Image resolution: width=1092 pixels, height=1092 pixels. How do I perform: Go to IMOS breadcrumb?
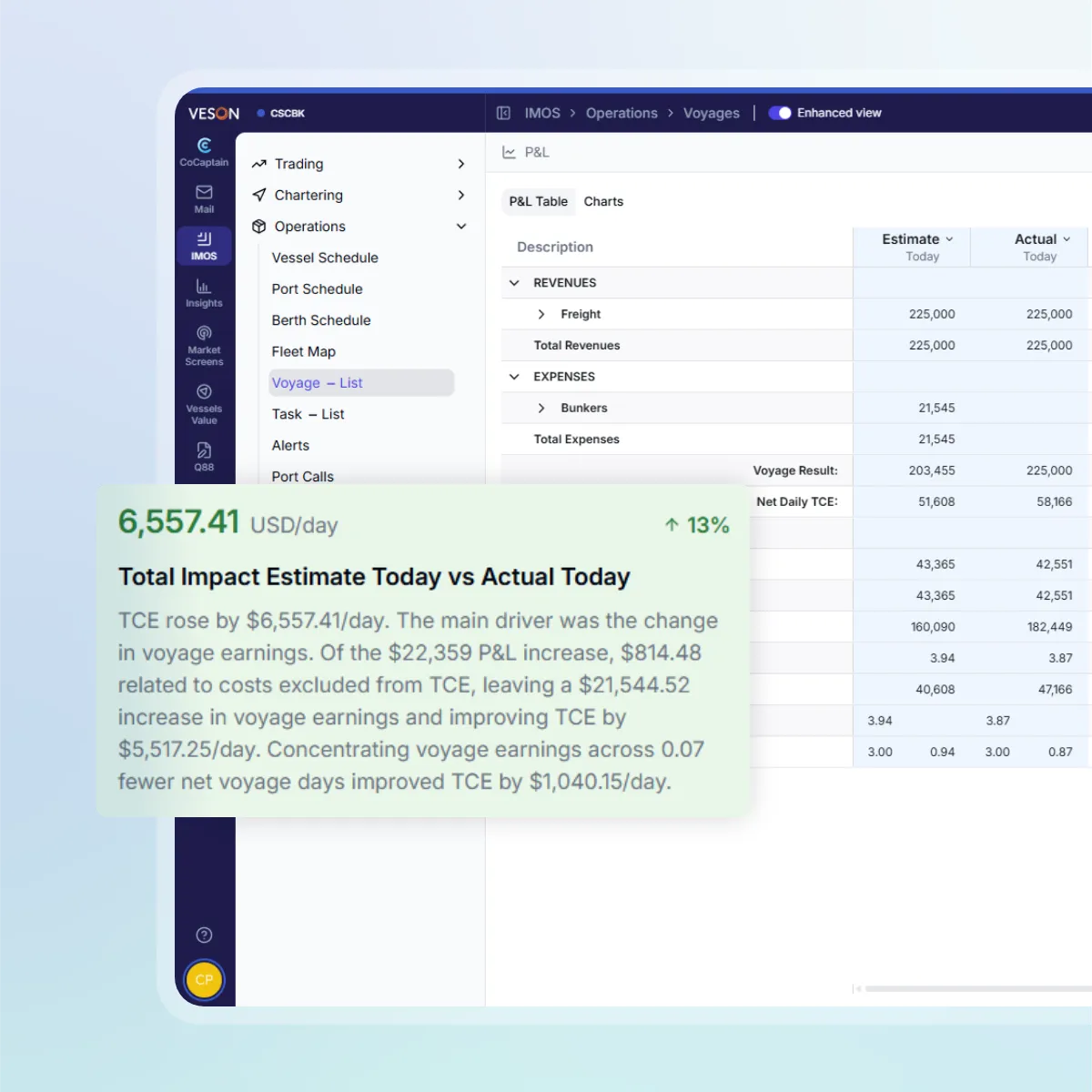[542, 113]
